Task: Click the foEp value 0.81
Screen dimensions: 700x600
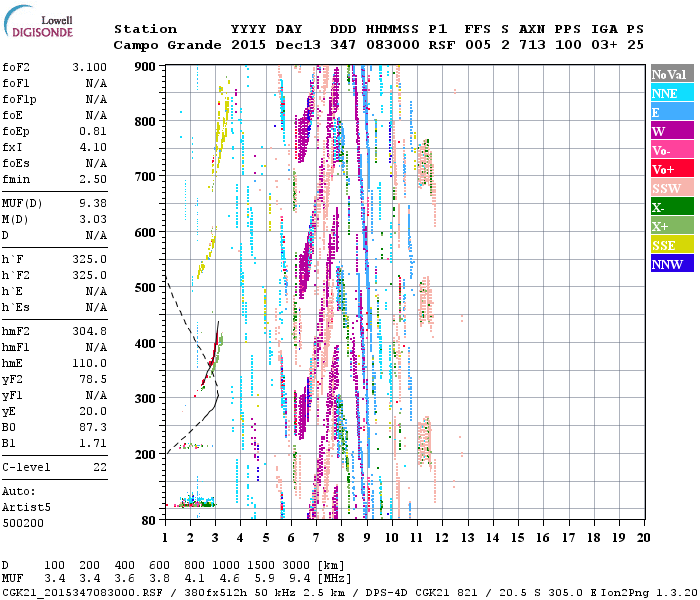Action: 93,131
